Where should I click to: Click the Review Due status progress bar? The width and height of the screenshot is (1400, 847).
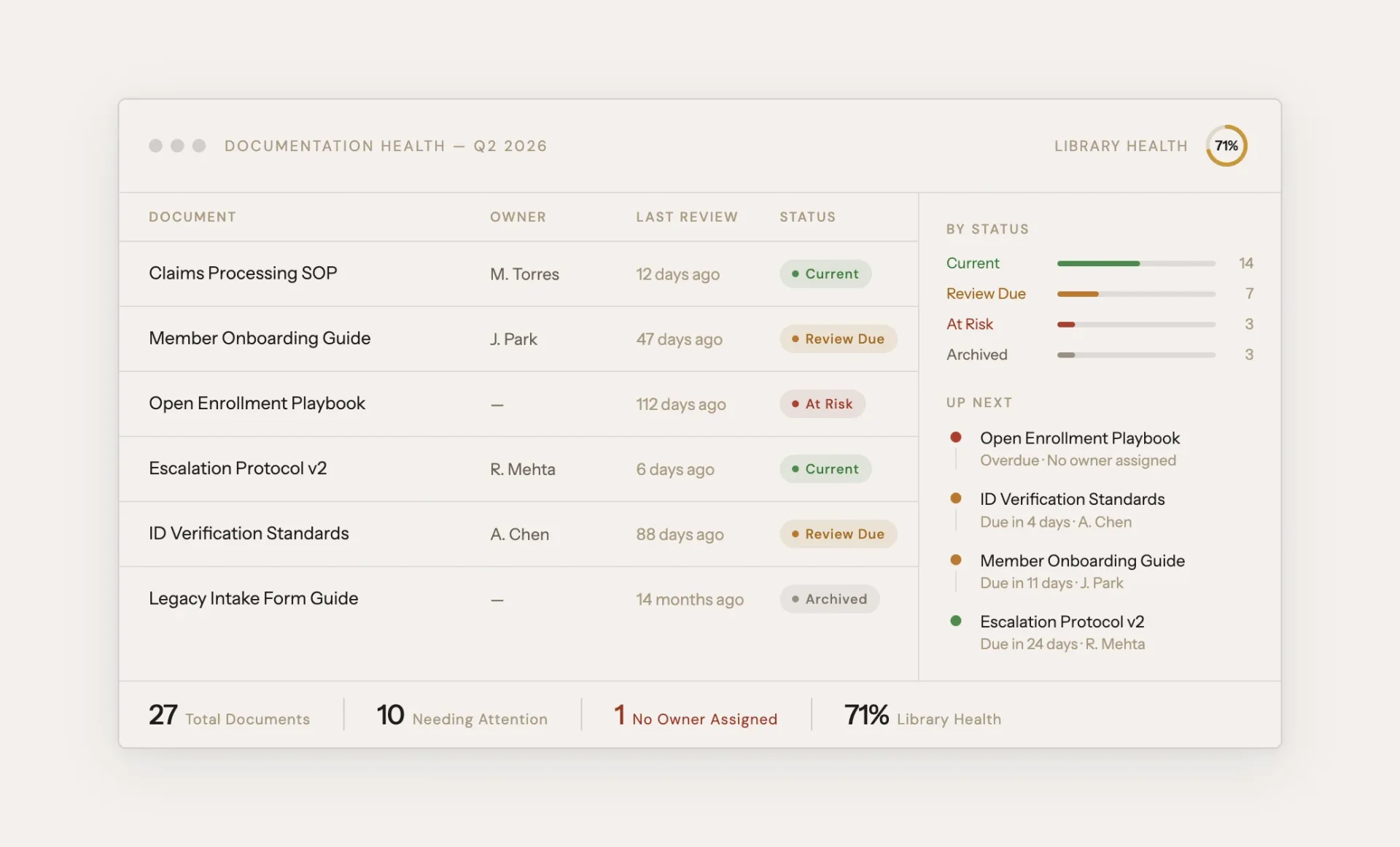point(1135,294)
